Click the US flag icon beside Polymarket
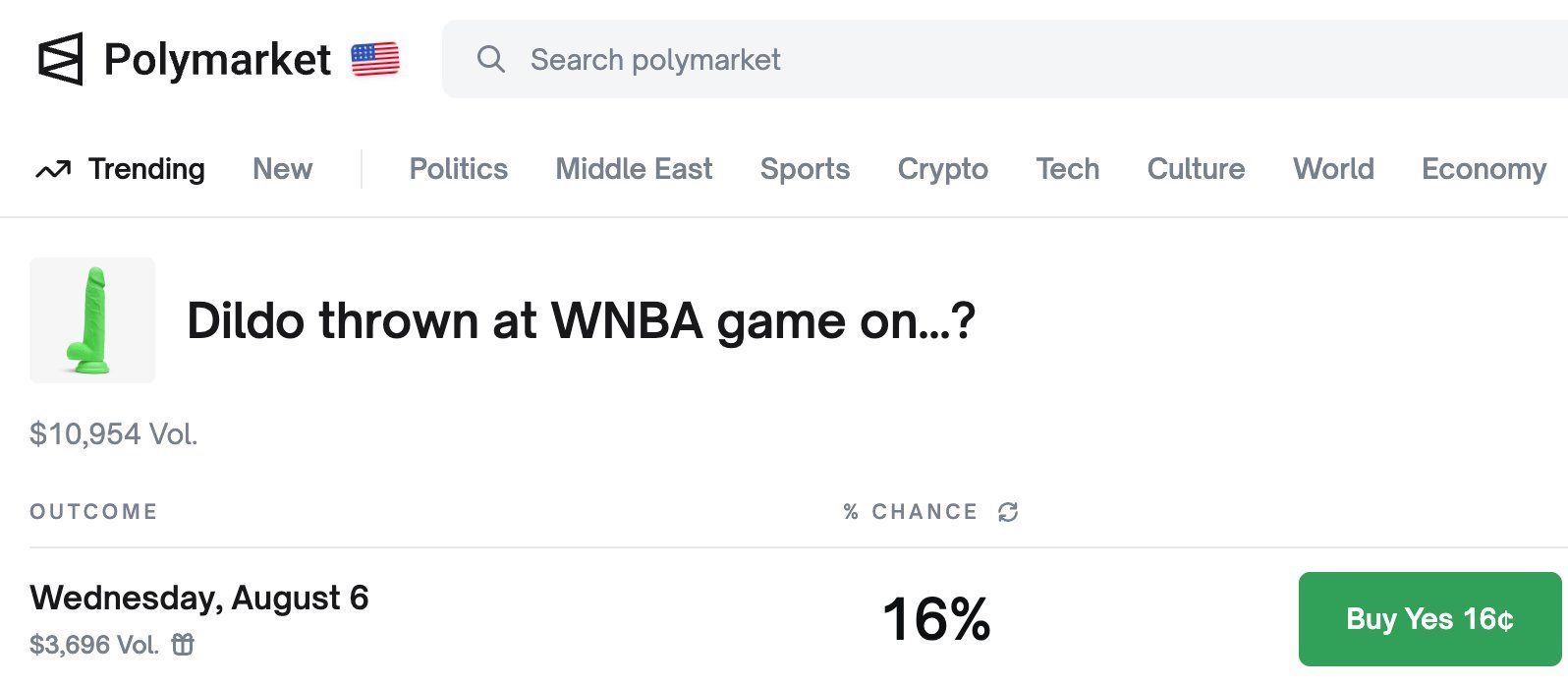This screenshot has width=1568, height=686. (x=373, y=59)
